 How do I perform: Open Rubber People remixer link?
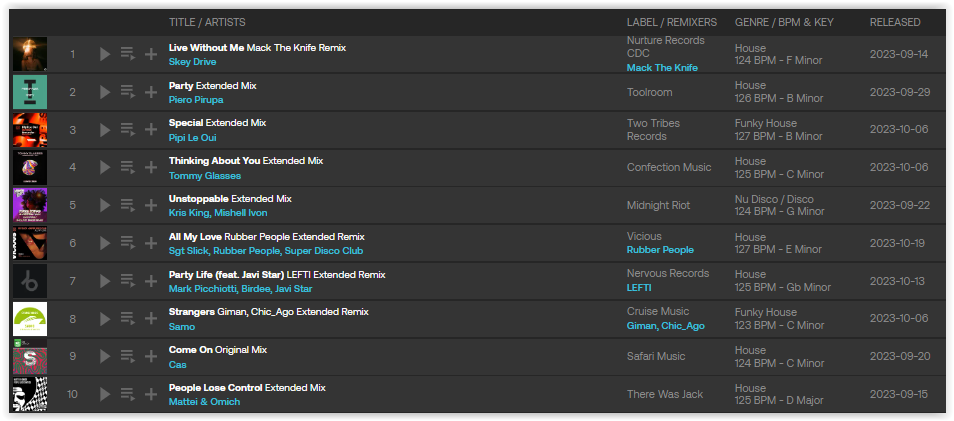[660, 249]
